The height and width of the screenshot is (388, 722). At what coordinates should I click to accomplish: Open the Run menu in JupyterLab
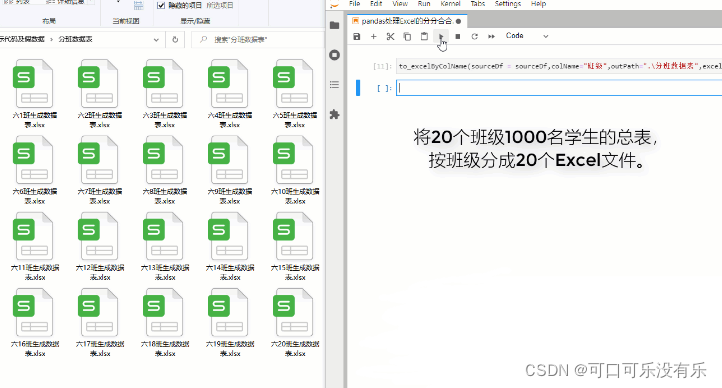coord(424,4)
